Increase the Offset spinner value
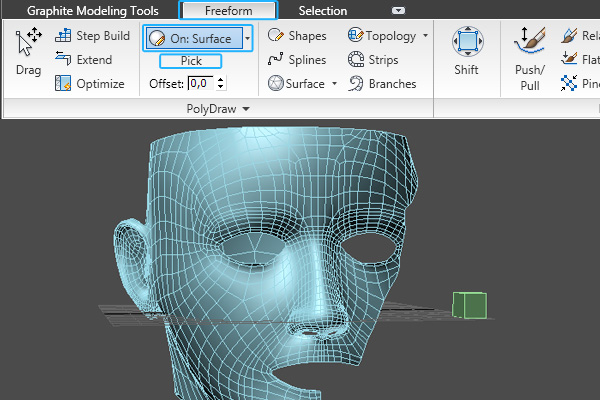Image resolution: width=600 pixels, height=400 pixels. pyautogui.click(x=221, y=79)
